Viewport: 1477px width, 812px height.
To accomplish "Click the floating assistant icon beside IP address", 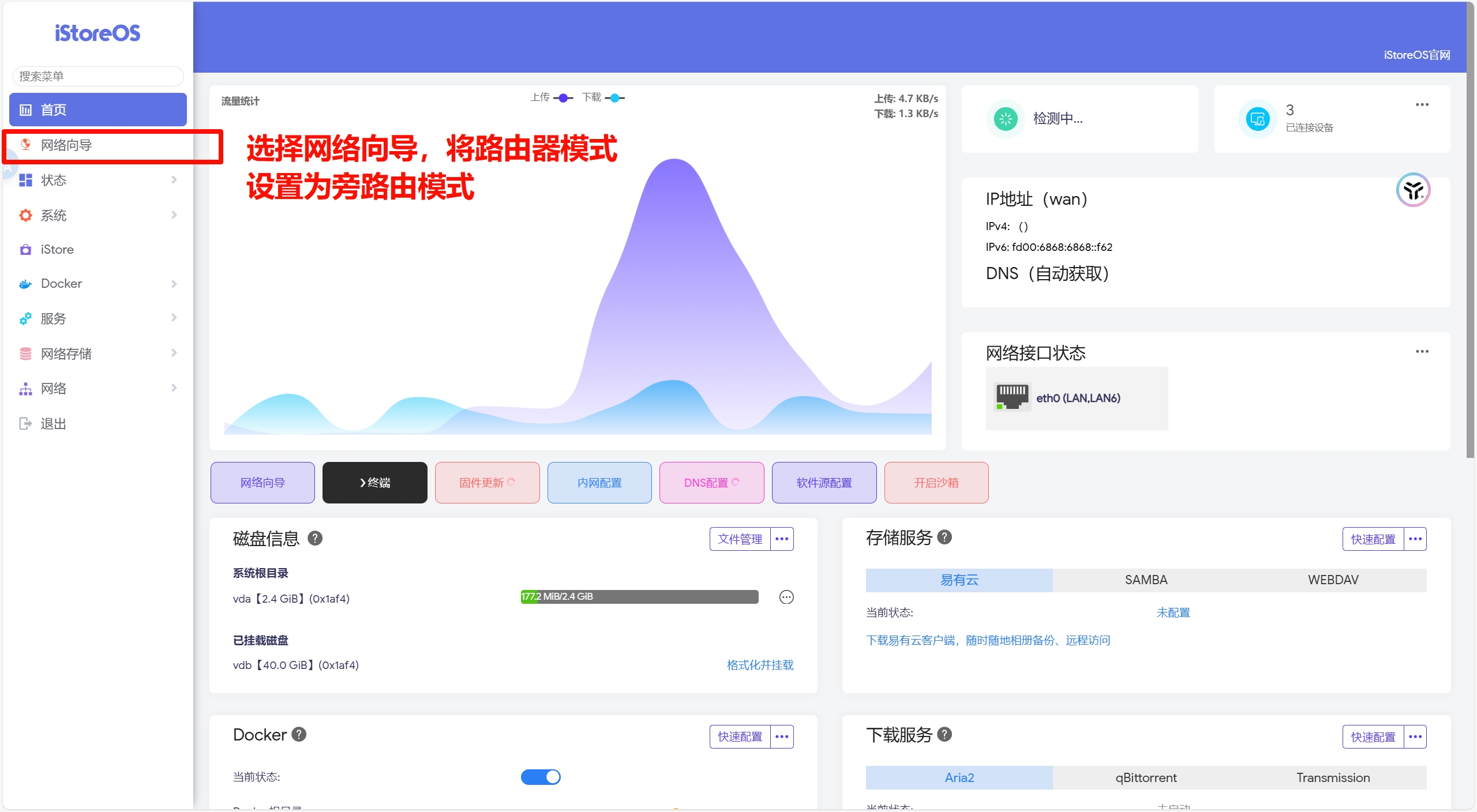I will click(1413, 190).
